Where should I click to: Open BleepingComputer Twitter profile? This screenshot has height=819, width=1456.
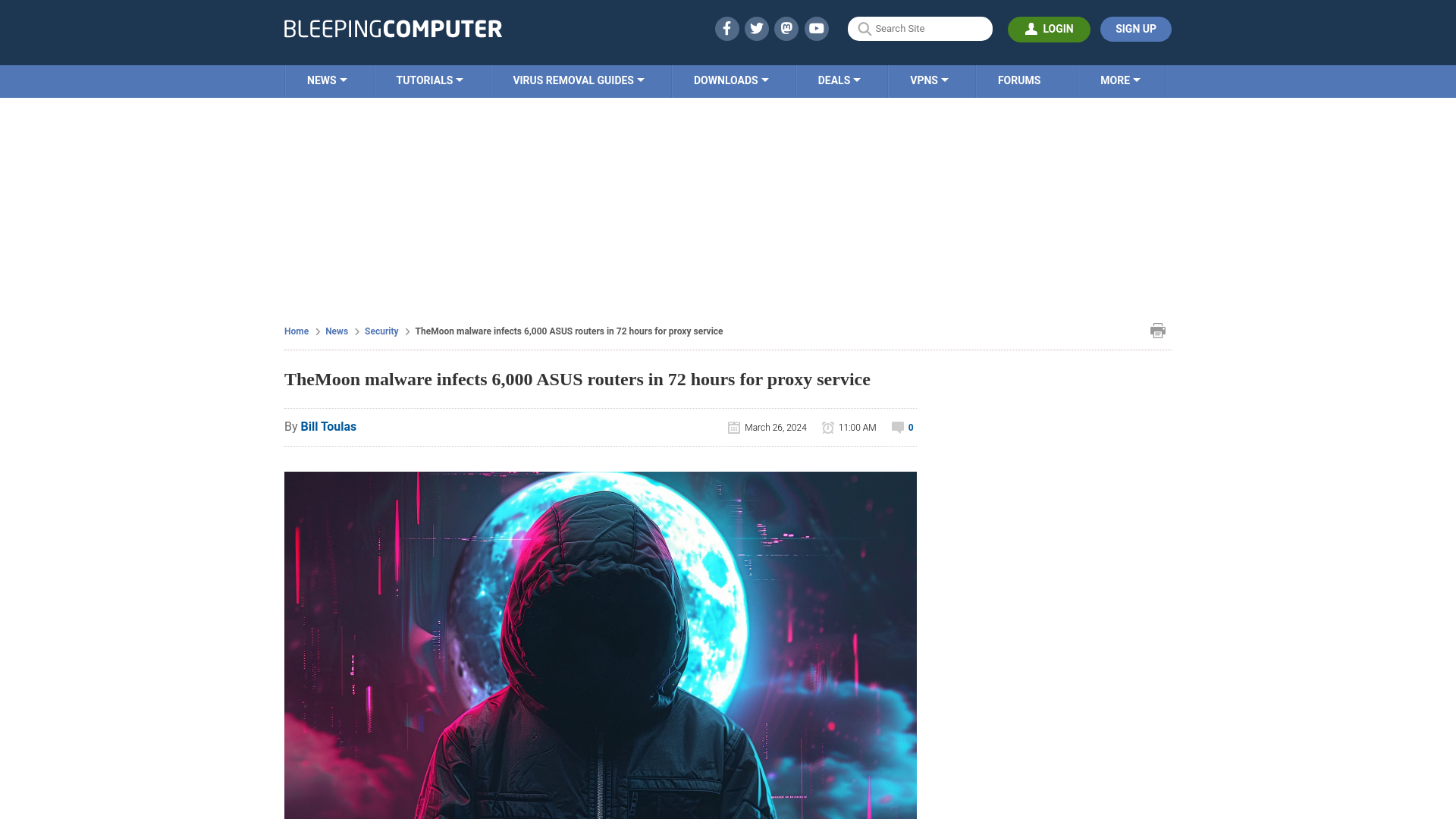(757, 28)
